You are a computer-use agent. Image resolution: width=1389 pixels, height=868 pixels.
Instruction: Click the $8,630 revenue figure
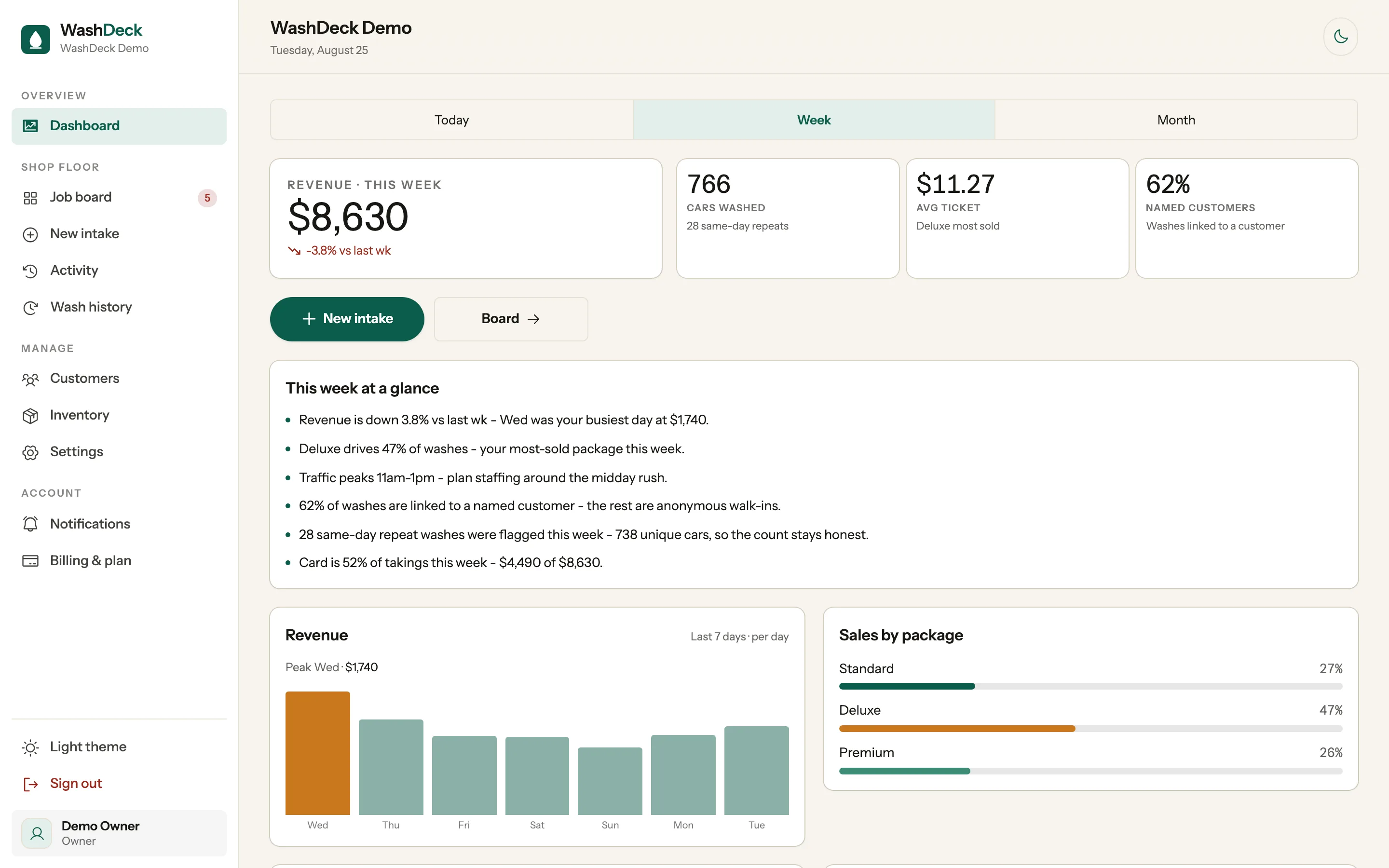point(348,217)
